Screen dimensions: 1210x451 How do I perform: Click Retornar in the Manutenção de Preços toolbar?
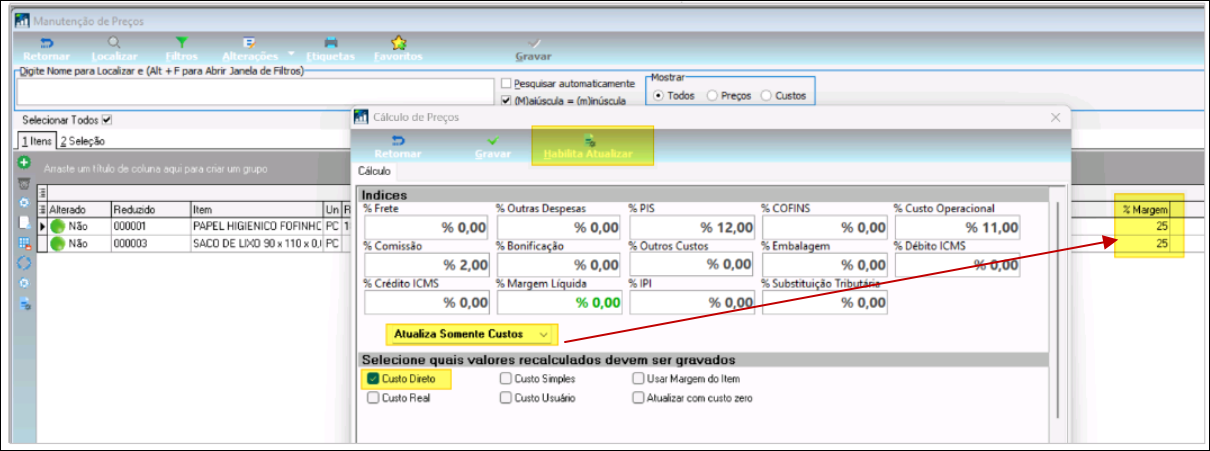[x=46, y=49]
